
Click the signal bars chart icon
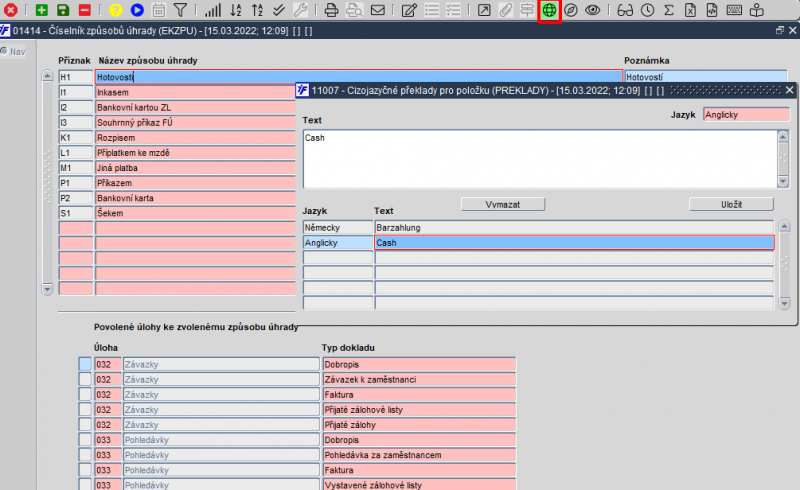[x=213, y=10]
